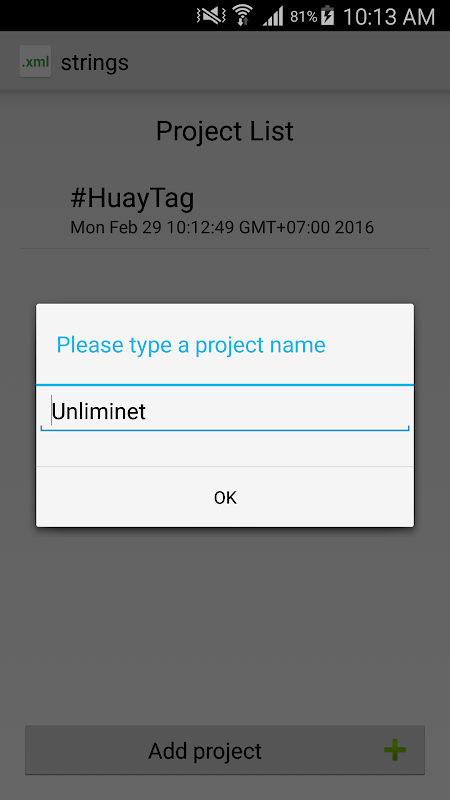Tap the 10:13 AM clock

(x=389, y=17)
